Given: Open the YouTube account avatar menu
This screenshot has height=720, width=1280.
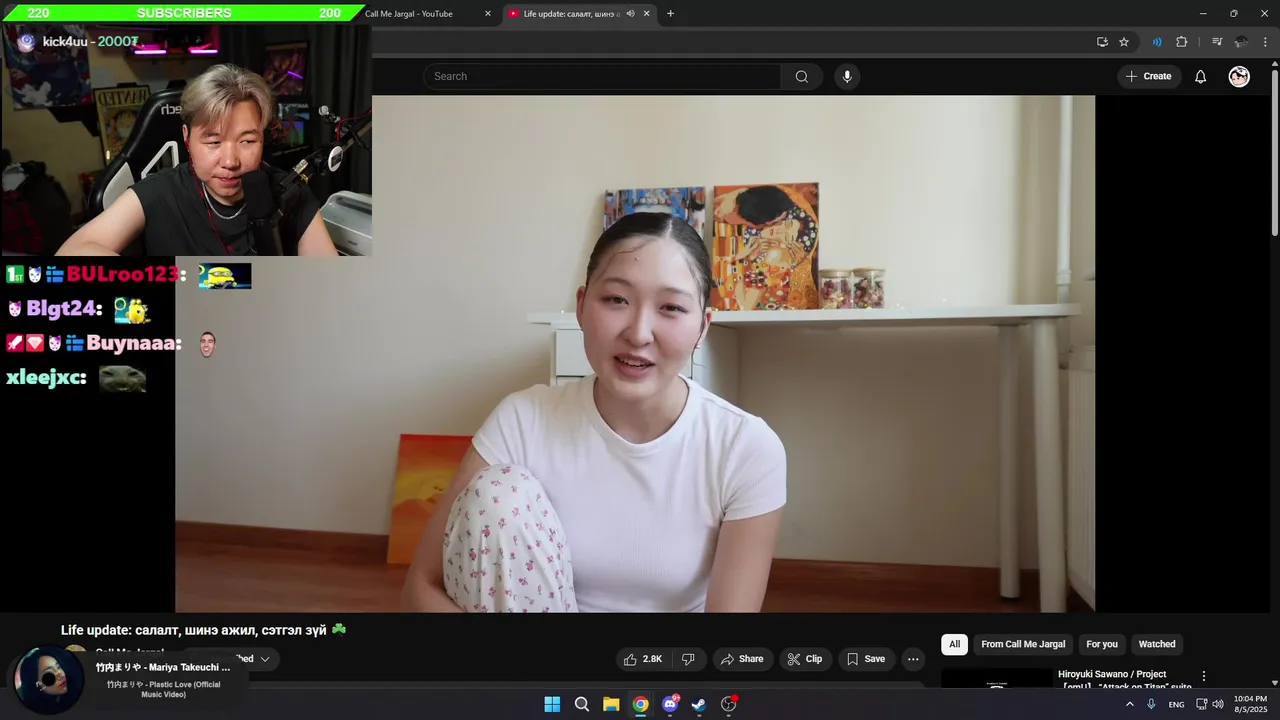Looking at the screenshot, I should [1239, 77].
